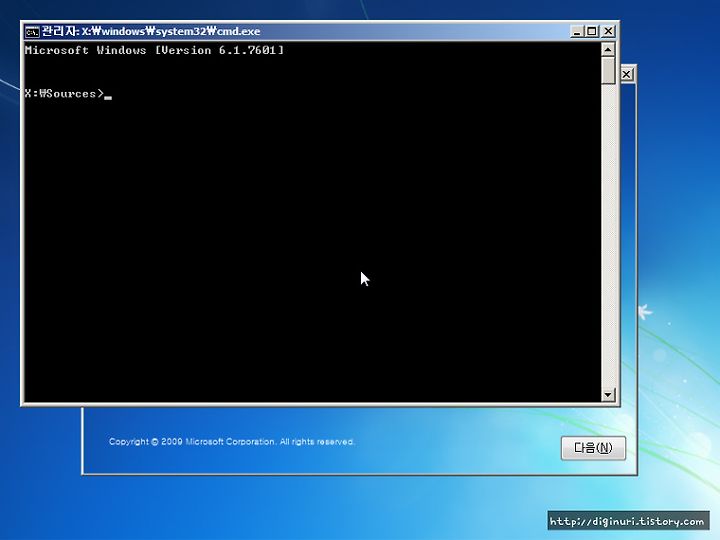Click the scrollbar up arrow in cmd
The height and width of the screenshot is (540, 720).
pos(608,49)
